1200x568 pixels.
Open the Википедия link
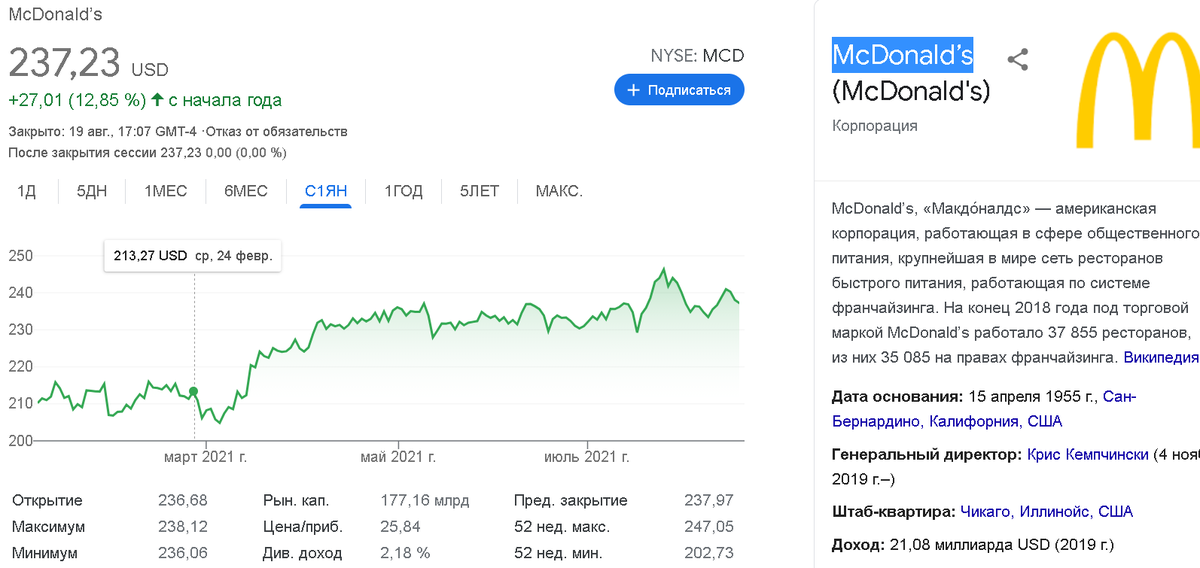[x=1160, y=357]
